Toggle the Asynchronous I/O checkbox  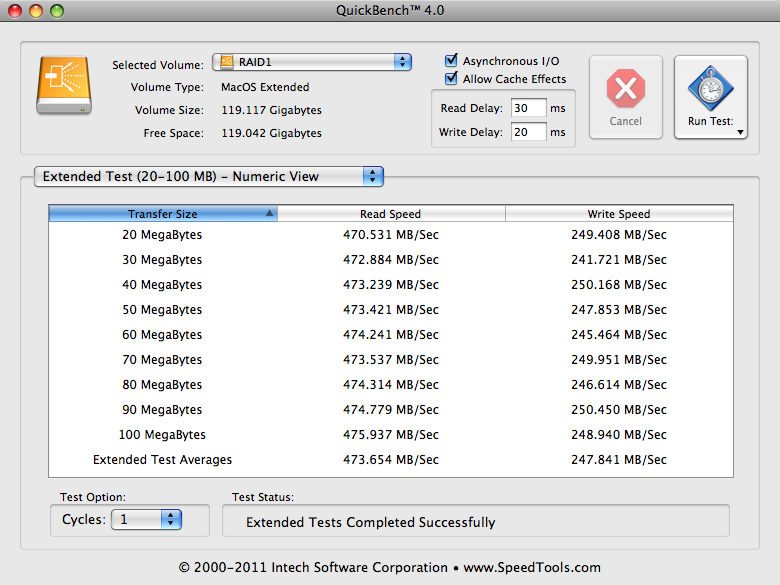[451, 60]
